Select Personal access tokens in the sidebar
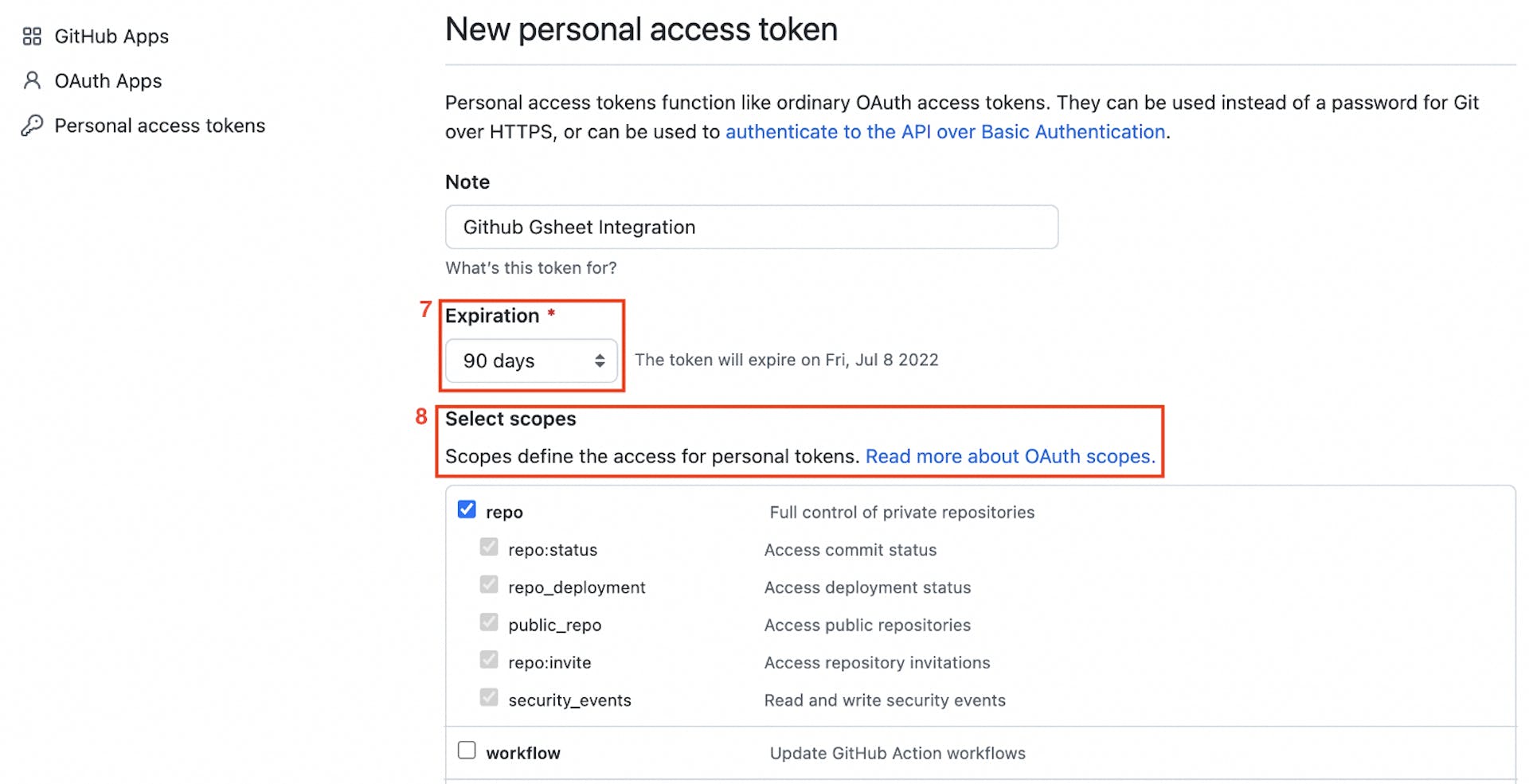Image resolution: width=1529 pixels, height=784 pixels. pos(159,125)
